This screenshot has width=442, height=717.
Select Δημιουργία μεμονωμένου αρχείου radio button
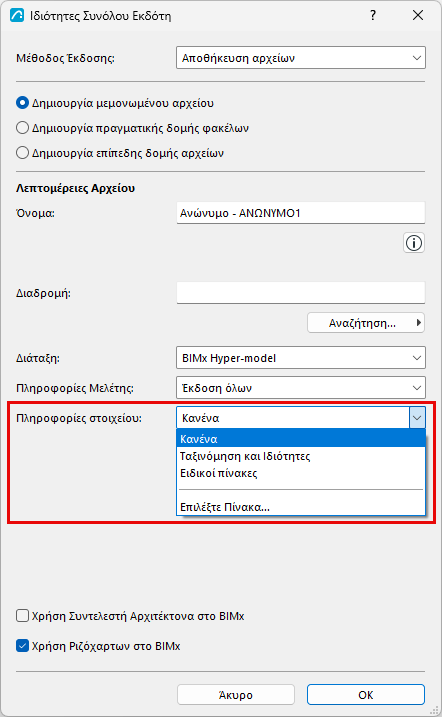(x=22, y=103)
